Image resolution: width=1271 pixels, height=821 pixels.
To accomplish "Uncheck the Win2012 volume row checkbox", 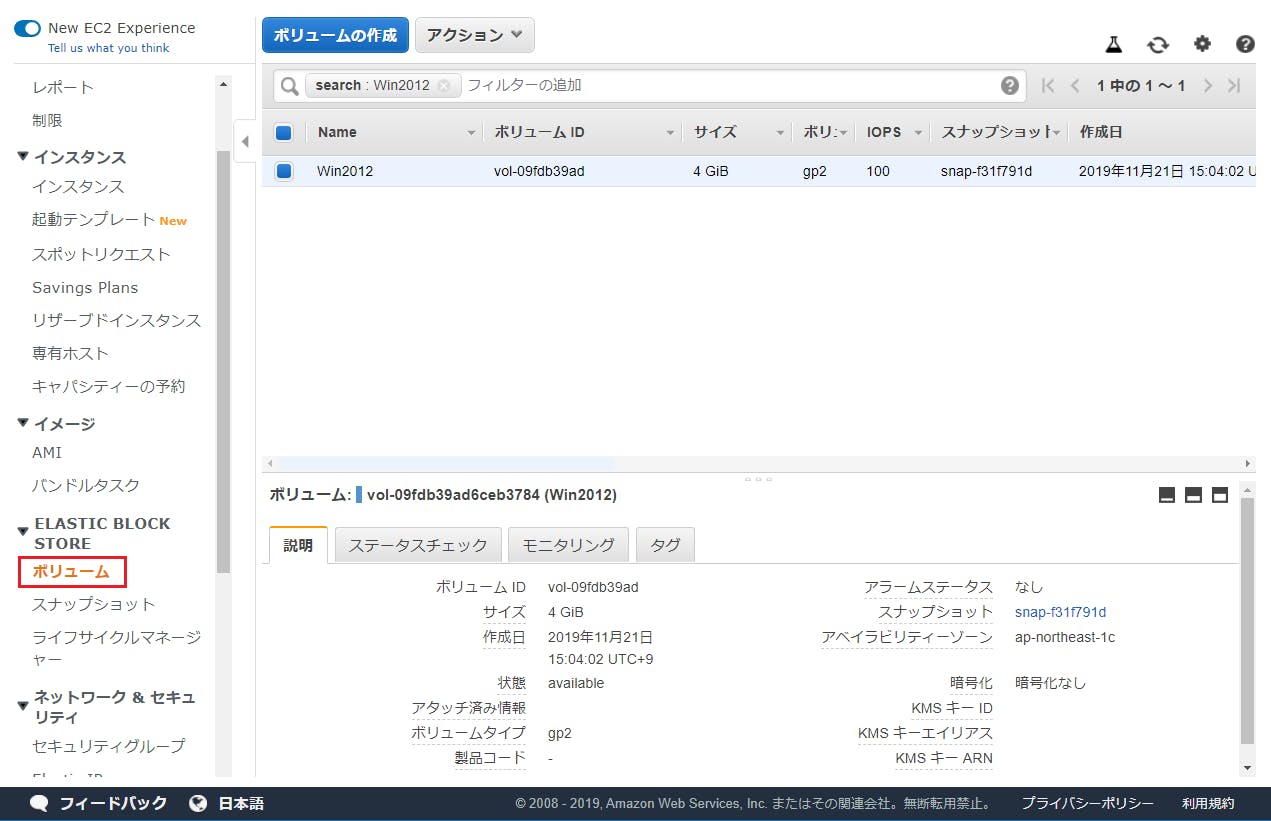I will coord(284,171).
